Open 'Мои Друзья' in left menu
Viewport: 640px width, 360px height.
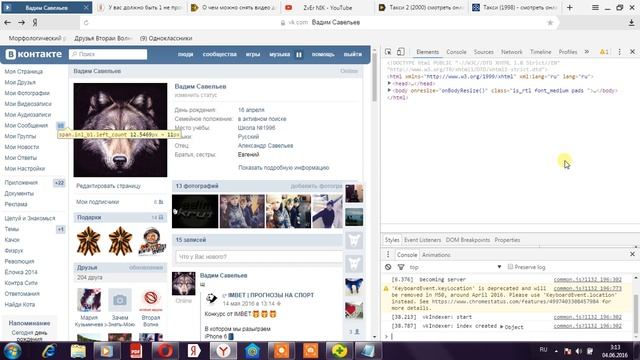[20, 82]
